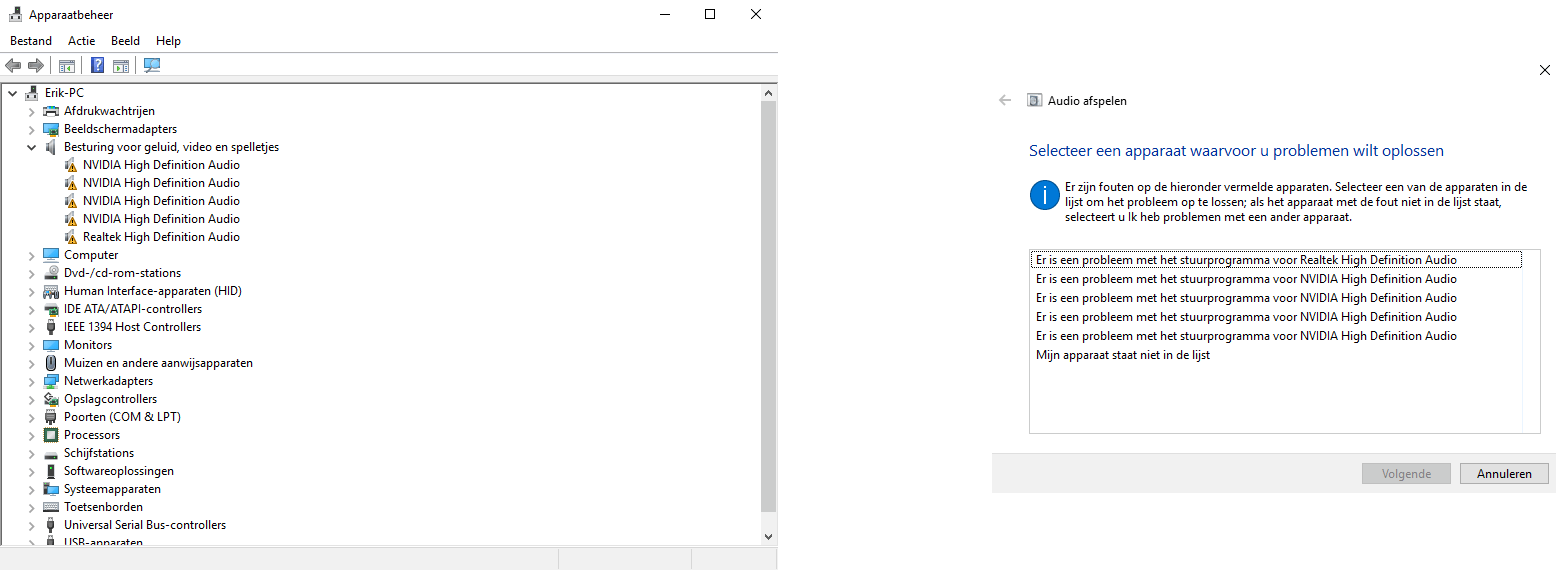Open Help via the blue question mark icon
1560x572 pixels.
98,66
